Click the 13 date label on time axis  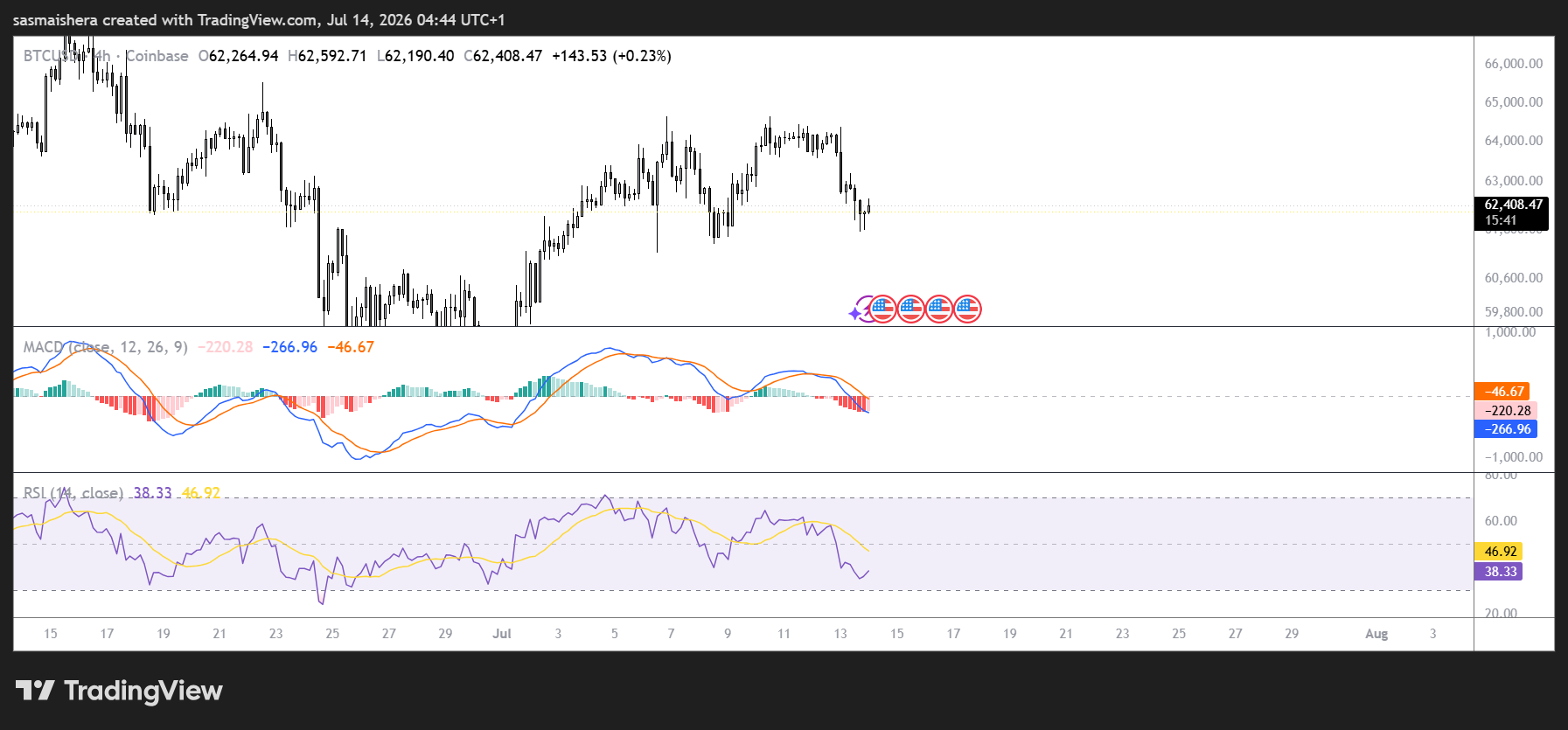click(x=840, y=634)
